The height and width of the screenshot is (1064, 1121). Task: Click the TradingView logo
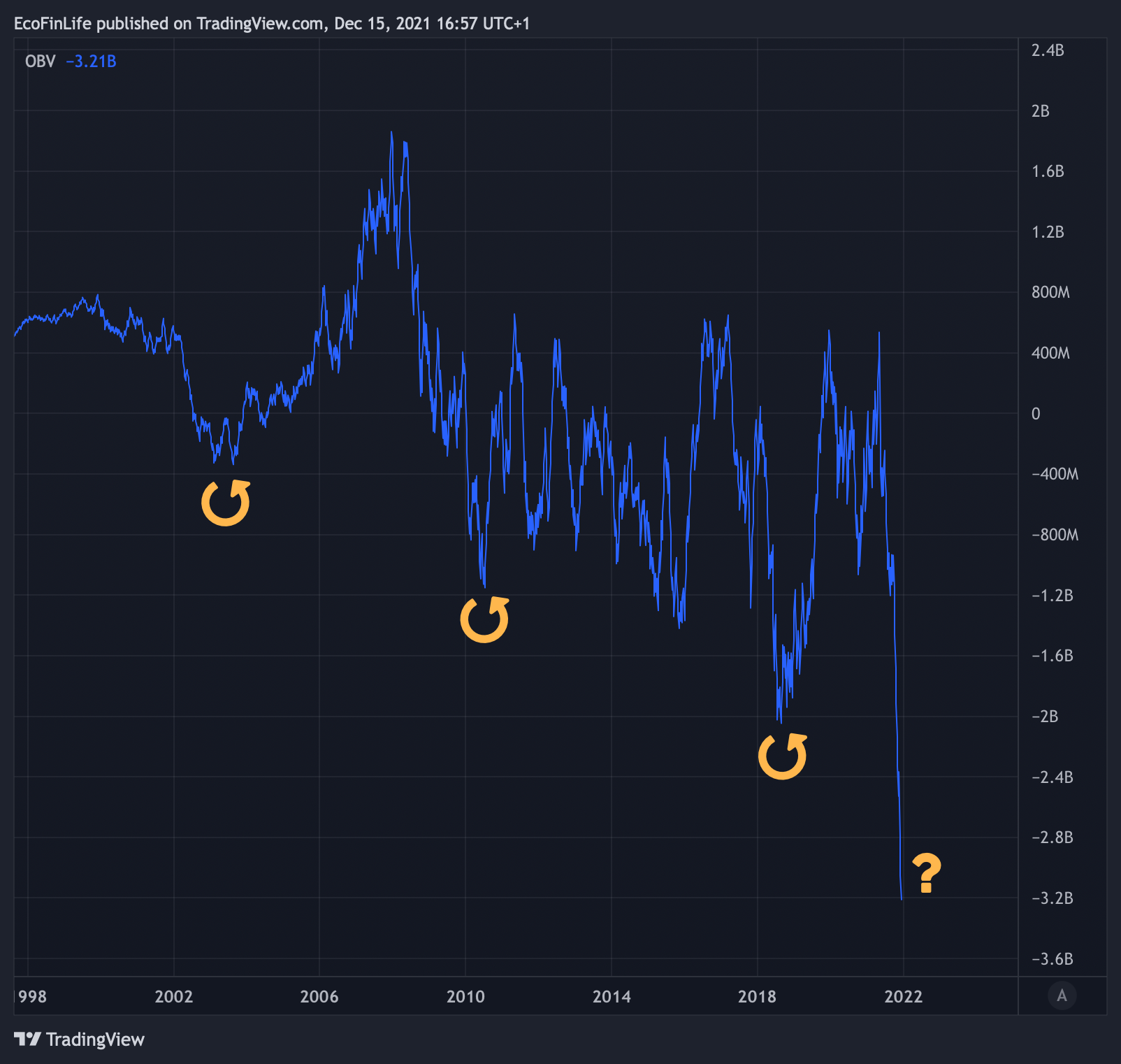tap(79, 1040)
